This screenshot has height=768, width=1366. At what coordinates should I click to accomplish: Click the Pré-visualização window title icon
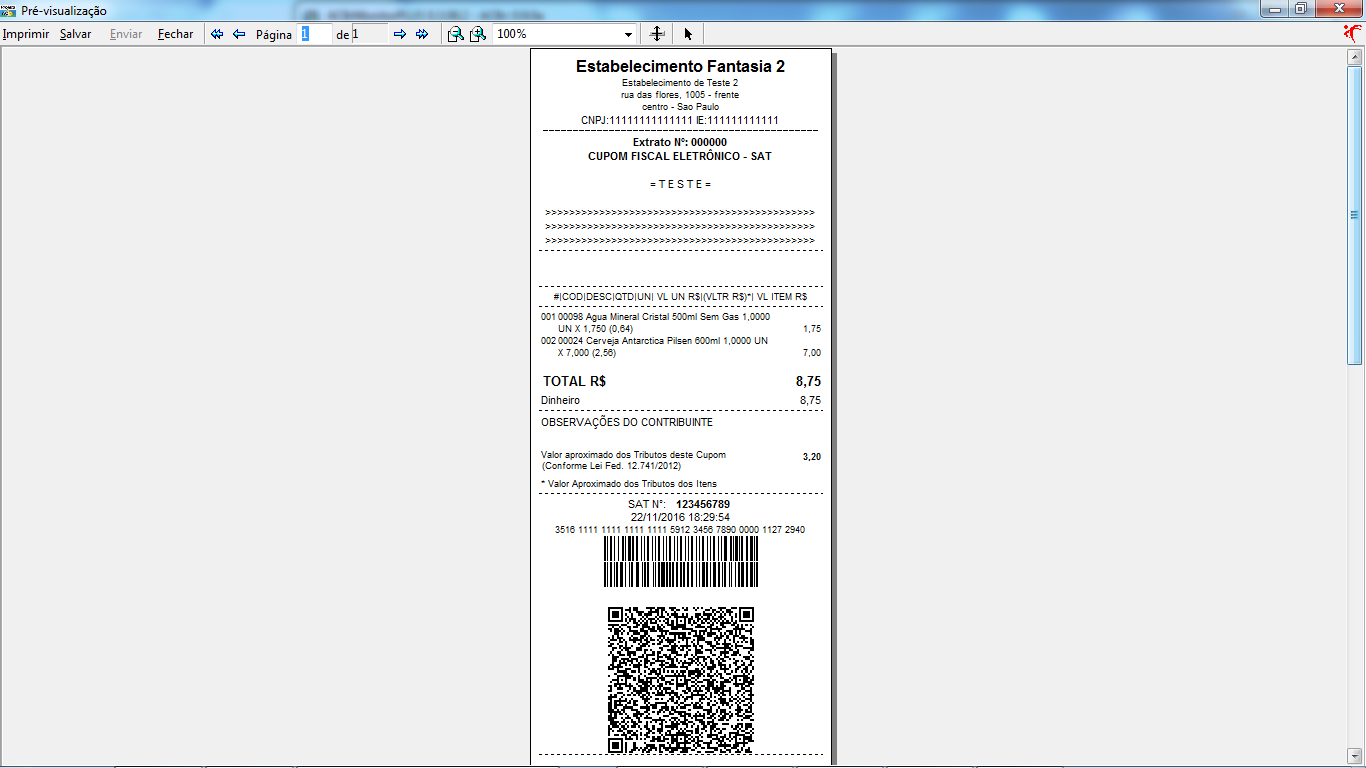point(9,10)
